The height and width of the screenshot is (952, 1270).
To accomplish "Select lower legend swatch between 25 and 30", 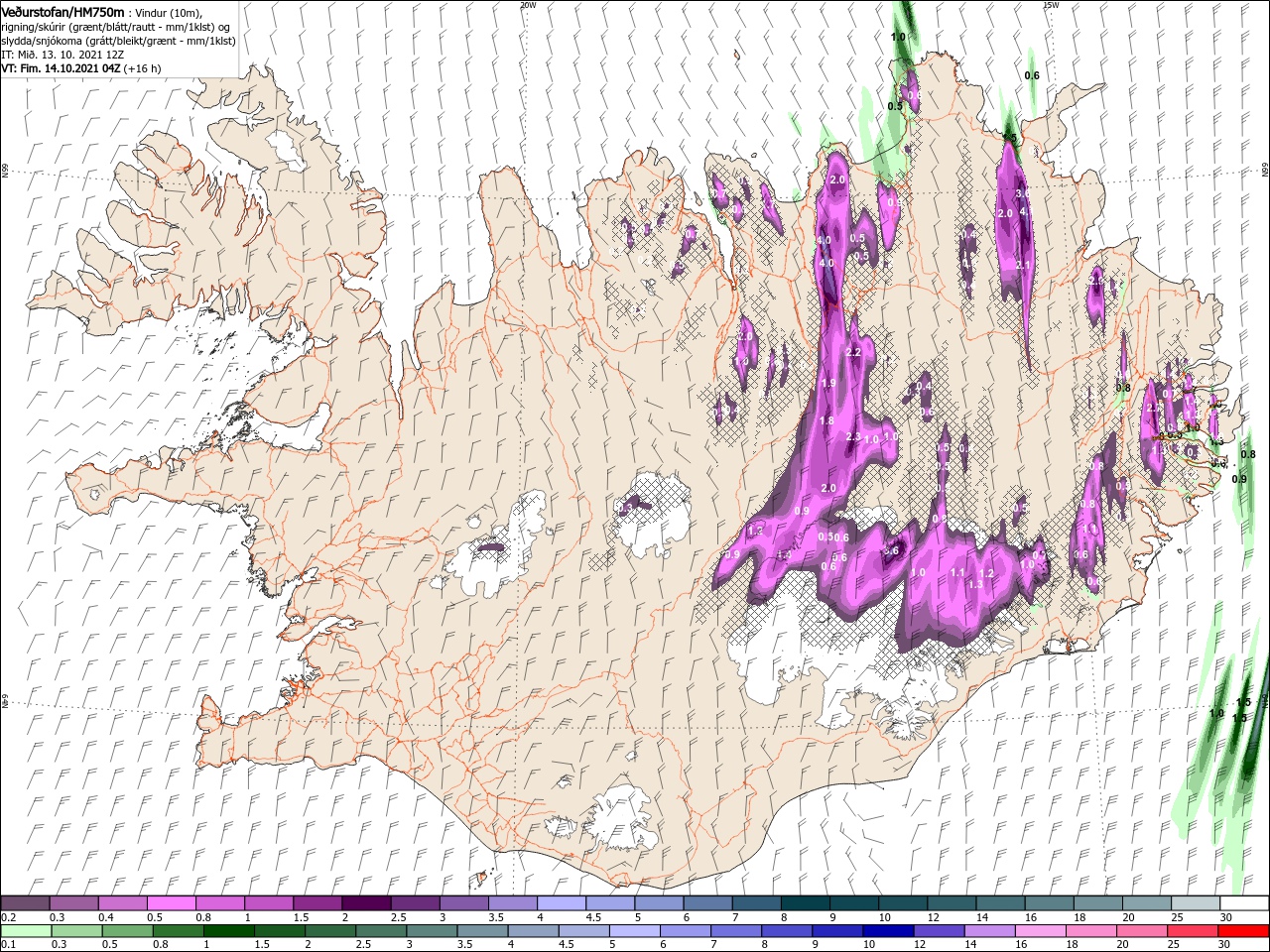I will coord(1194,931).
